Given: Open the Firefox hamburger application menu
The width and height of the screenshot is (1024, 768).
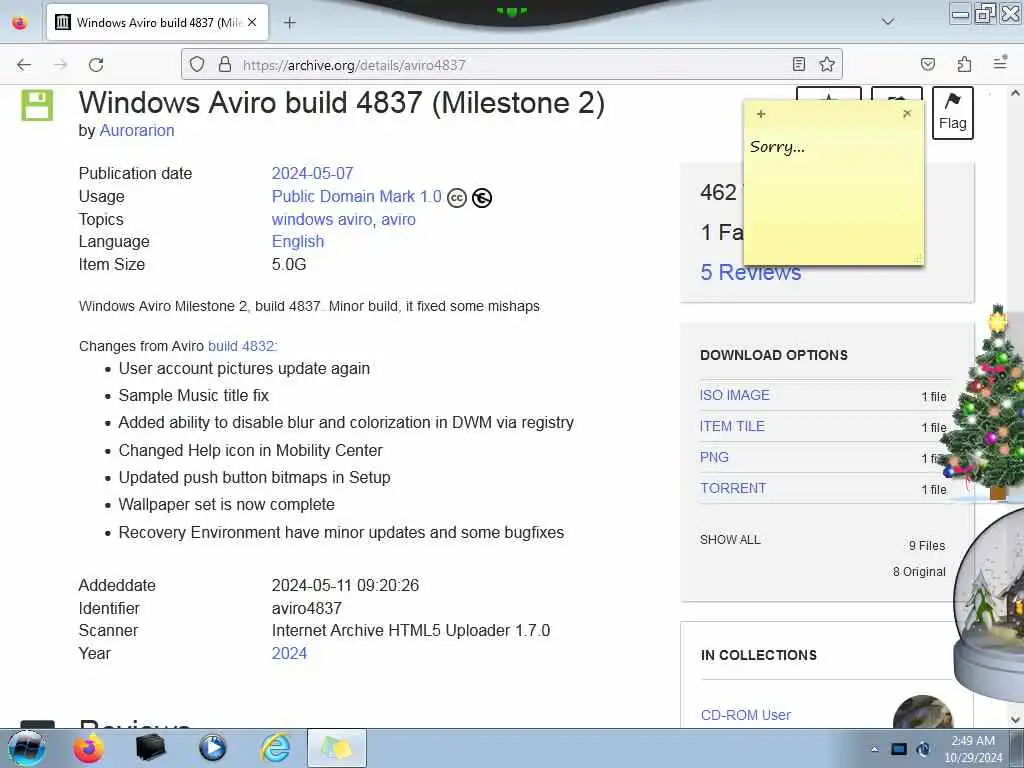Looking at the screenshot, I should point(1000,63).
